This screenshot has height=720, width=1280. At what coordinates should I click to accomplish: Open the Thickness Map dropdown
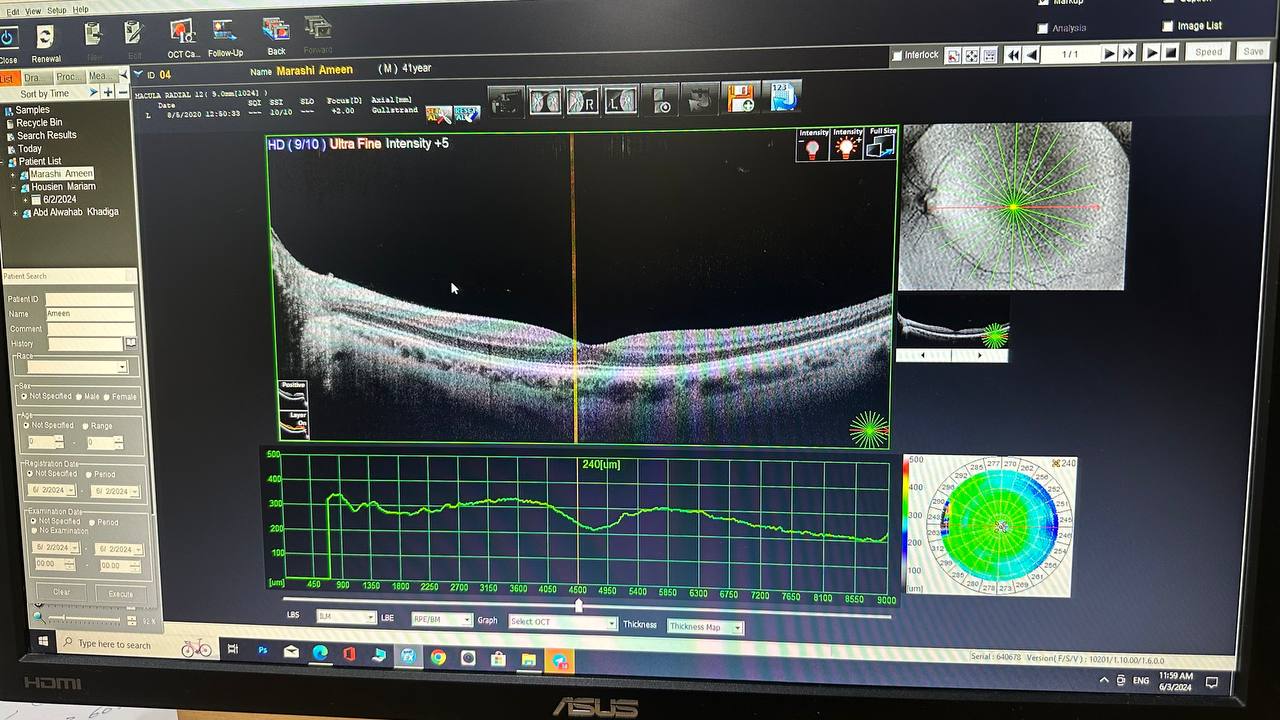pos(706,627)
